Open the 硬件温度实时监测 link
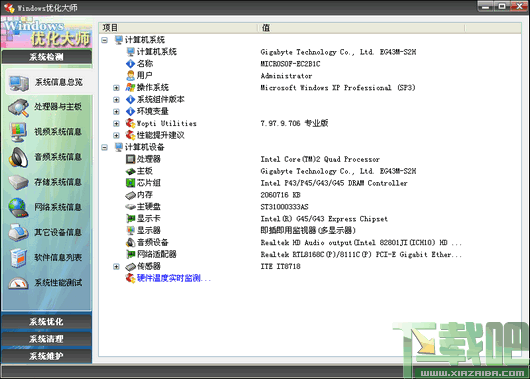This screenshot has width=530, height=379. pyautogui.click(x=174, y=278)
